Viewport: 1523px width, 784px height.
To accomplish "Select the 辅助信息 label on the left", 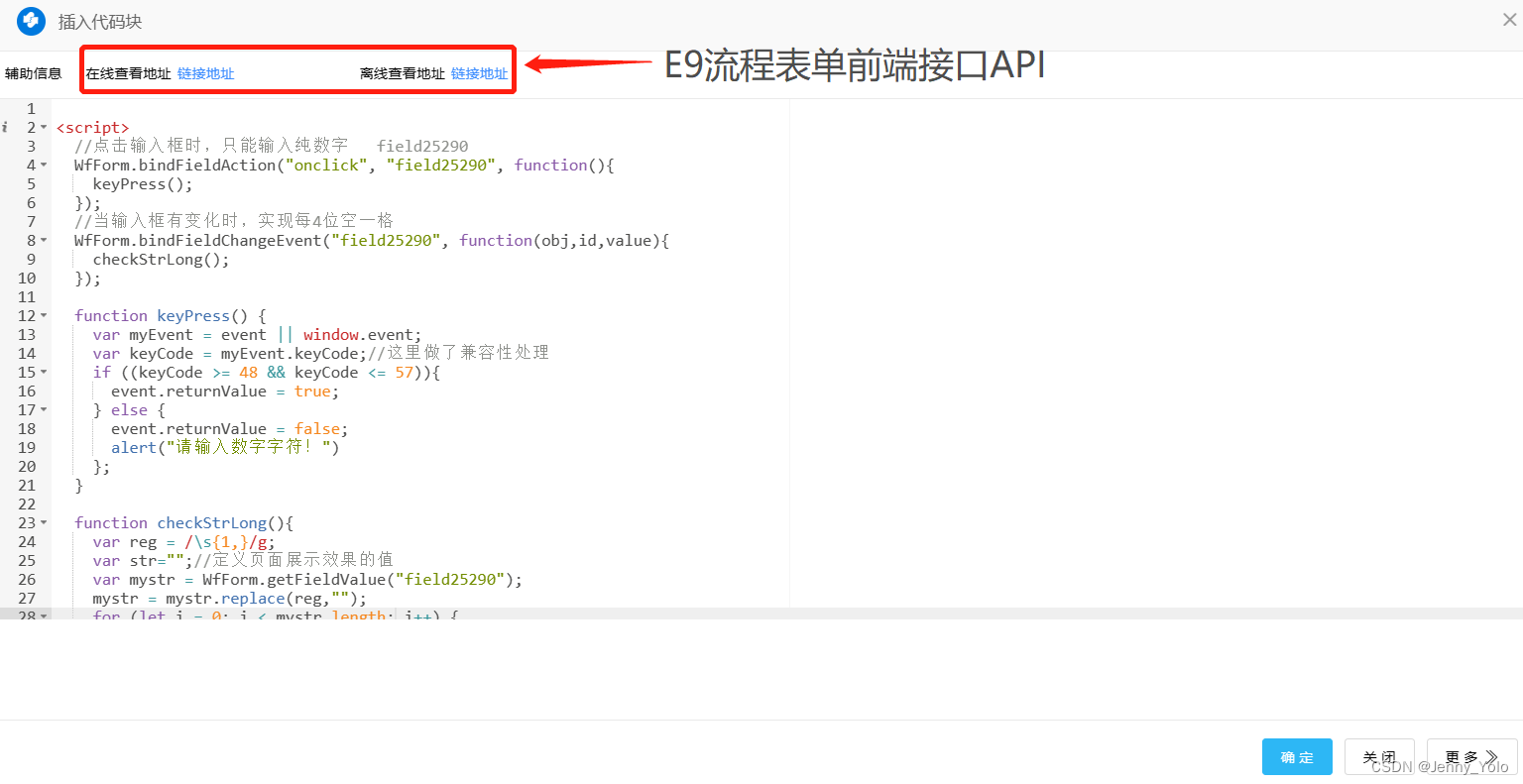I will (x=34, y=71).
